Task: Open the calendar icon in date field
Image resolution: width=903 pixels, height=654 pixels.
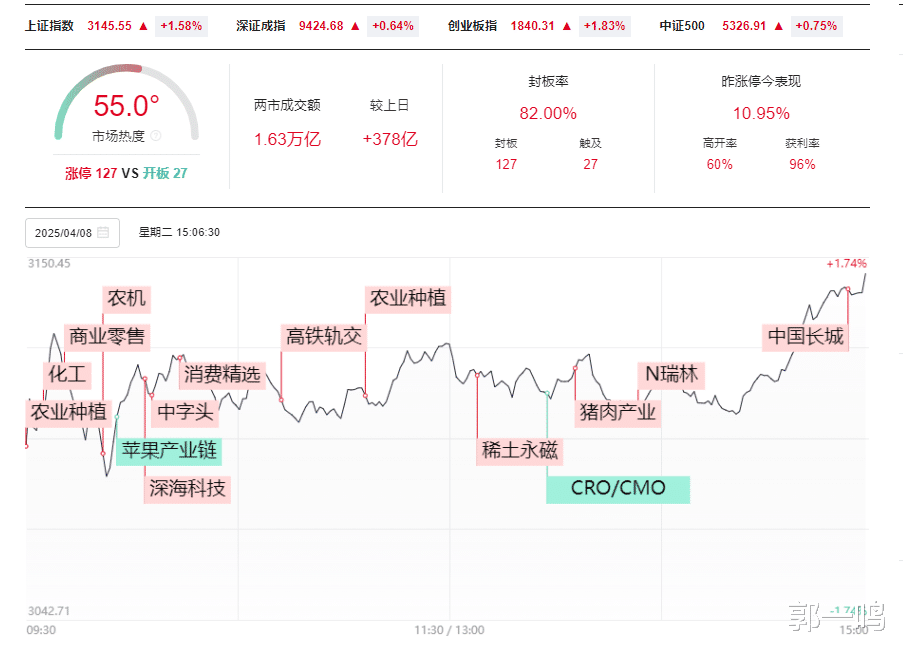Action: (103, 233)
